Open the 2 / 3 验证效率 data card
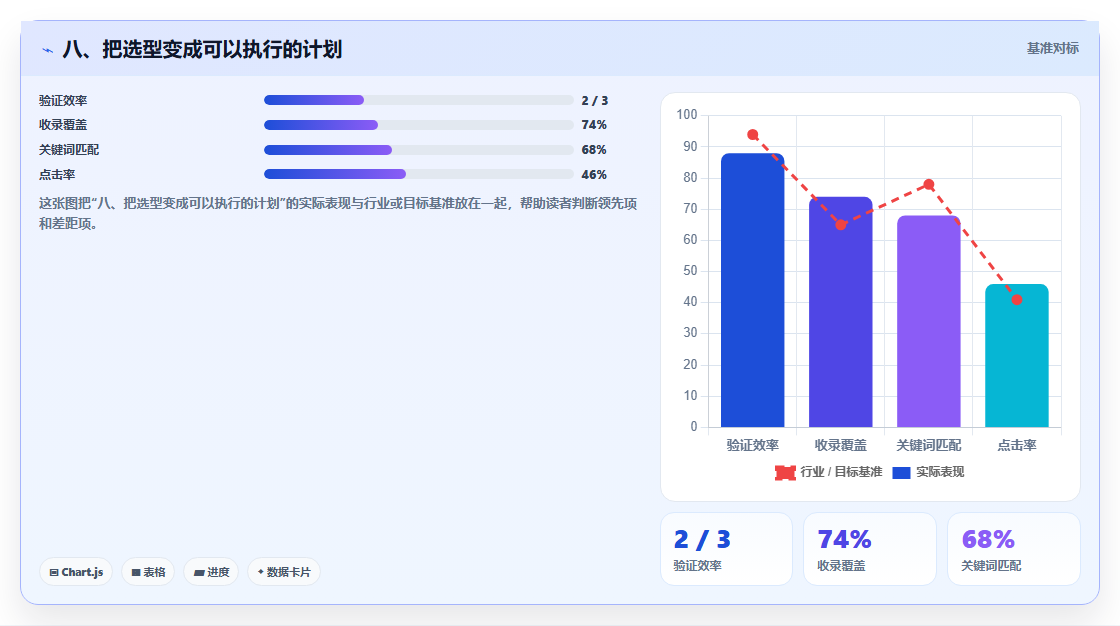This screenshot has height=626, width=1120. tap(726, 549)
